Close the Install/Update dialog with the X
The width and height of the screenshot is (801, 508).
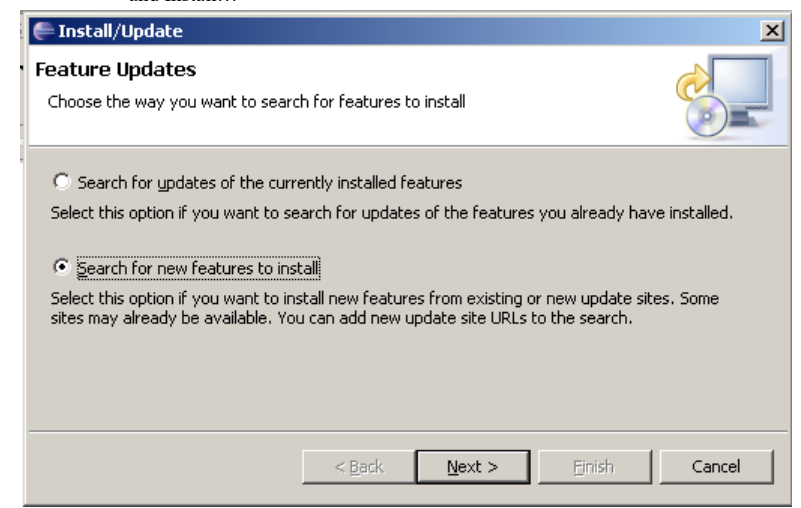772,31
